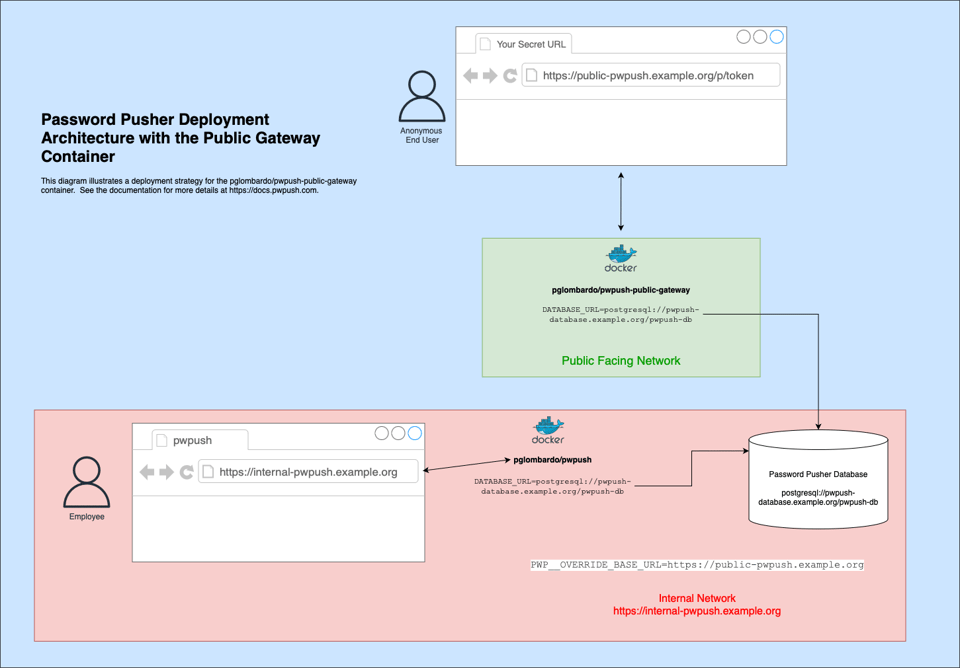960x668 pixels.
Task: Select the PWP__OVERRIDE_BASE_URL text line
Action: click(x=697, y=565)
